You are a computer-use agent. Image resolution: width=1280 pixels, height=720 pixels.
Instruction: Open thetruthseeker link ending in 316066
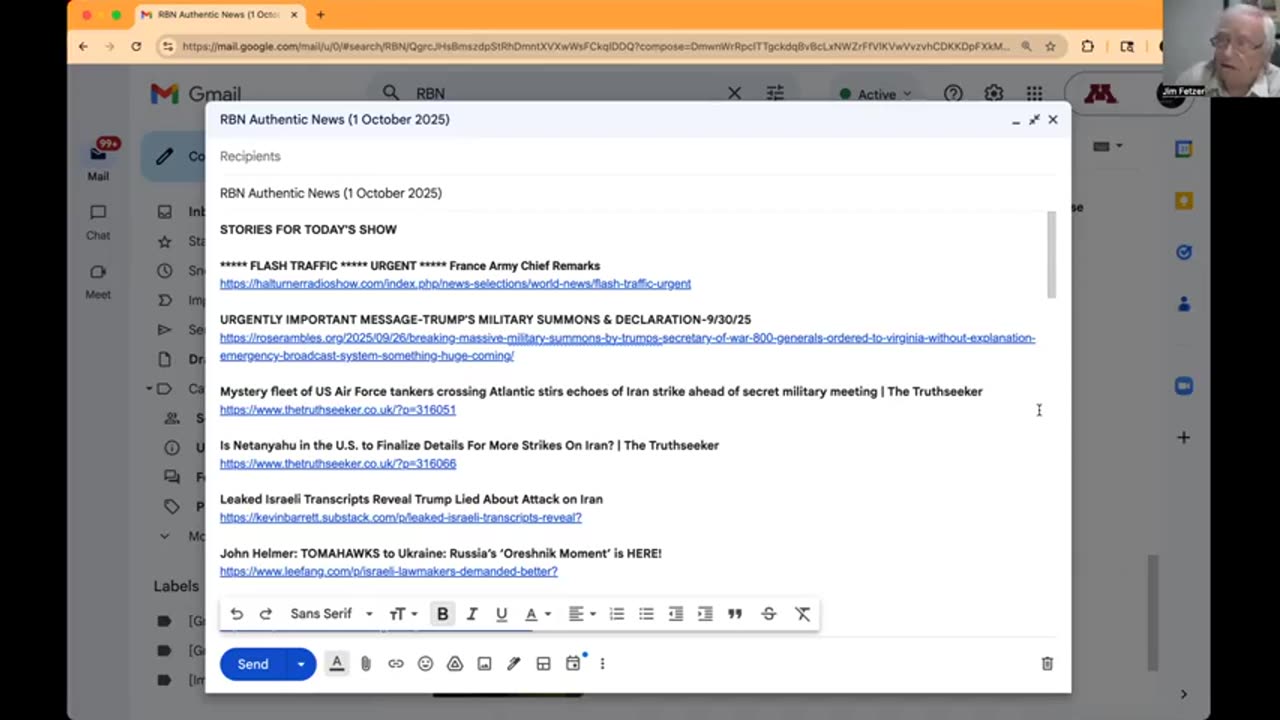(338, 464)
